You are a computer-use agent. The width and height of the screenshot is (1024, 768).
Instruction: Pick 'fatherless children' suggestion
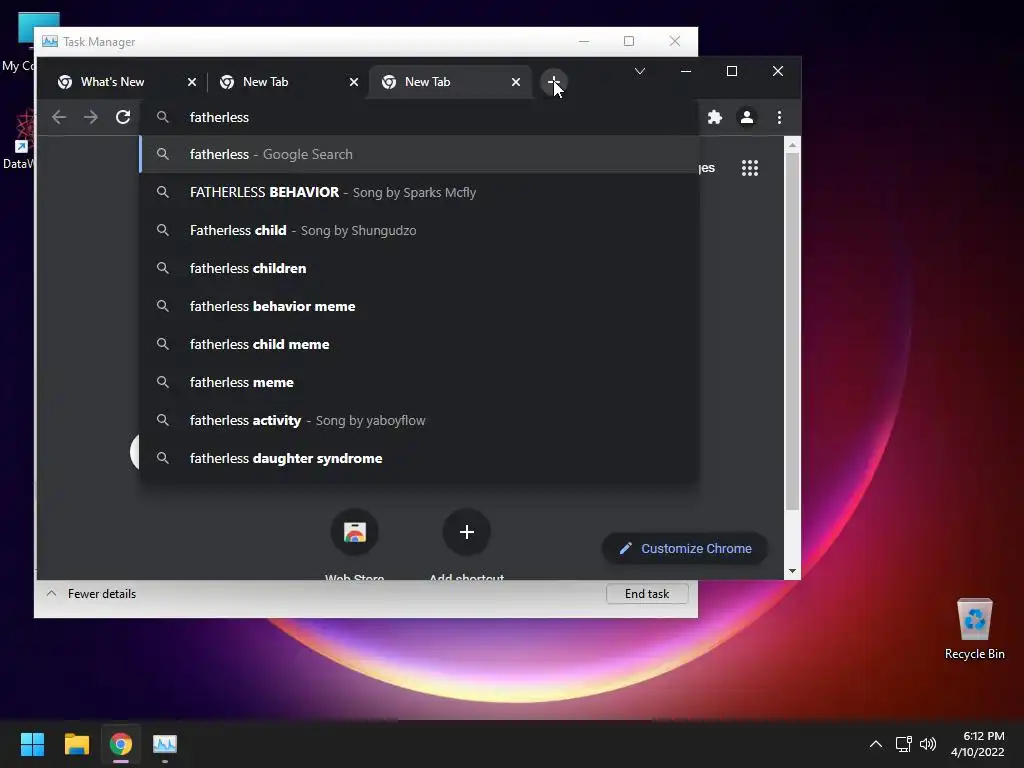(x=419, y=268)
